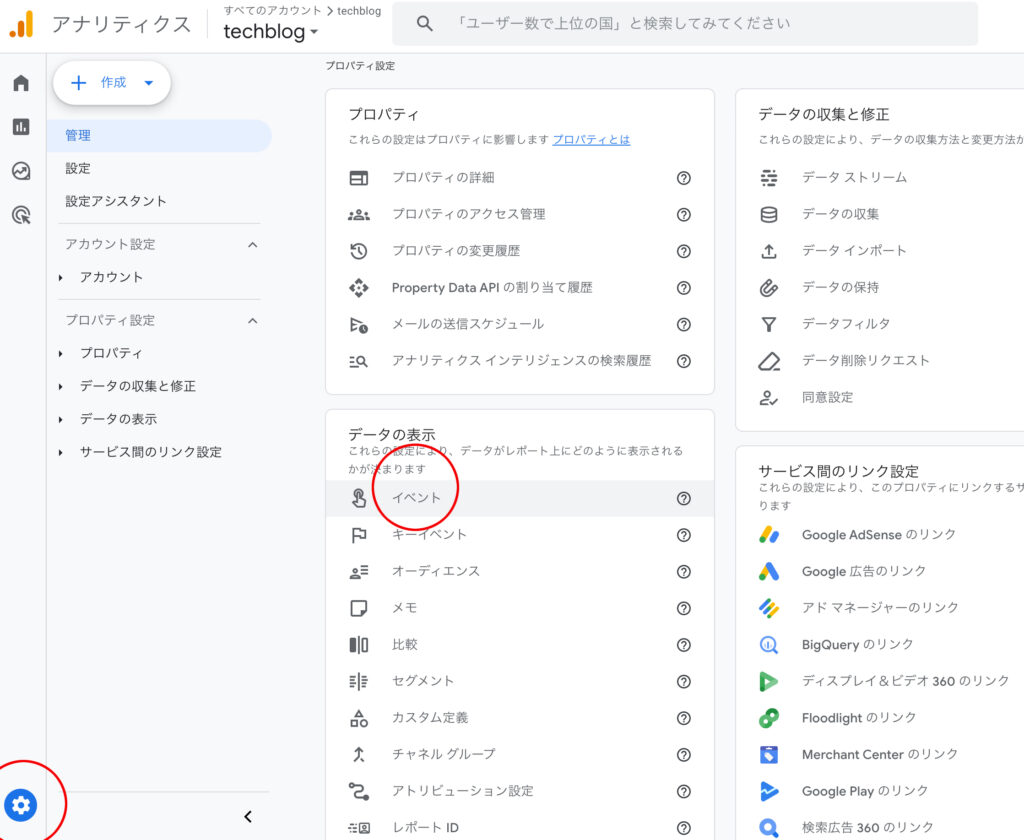
Task: Follow the プロパティとは link
Action: pos(591,139)
